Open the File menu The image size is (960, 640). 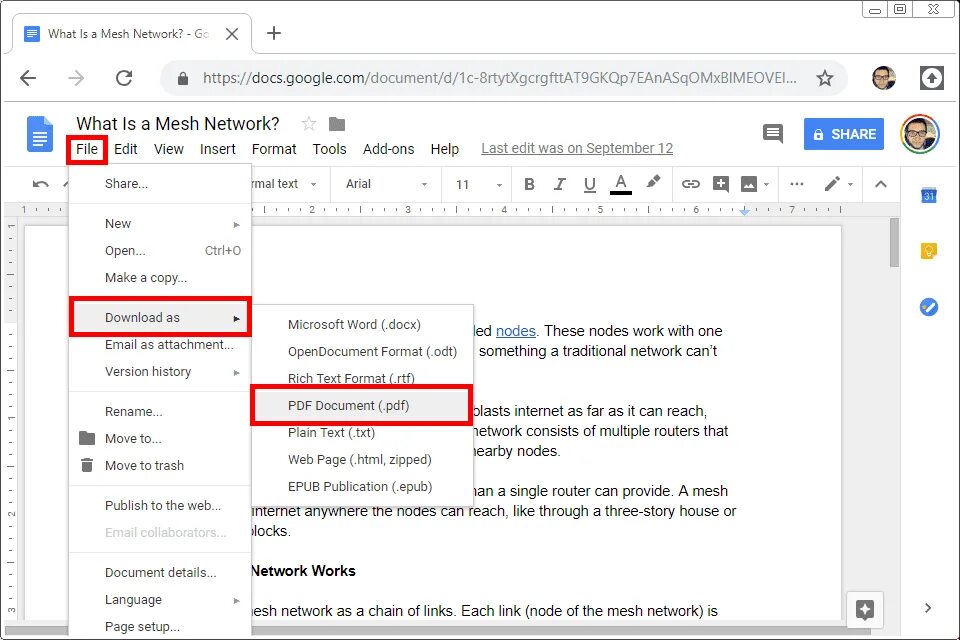pyautogui.click(x=87, y=149)
